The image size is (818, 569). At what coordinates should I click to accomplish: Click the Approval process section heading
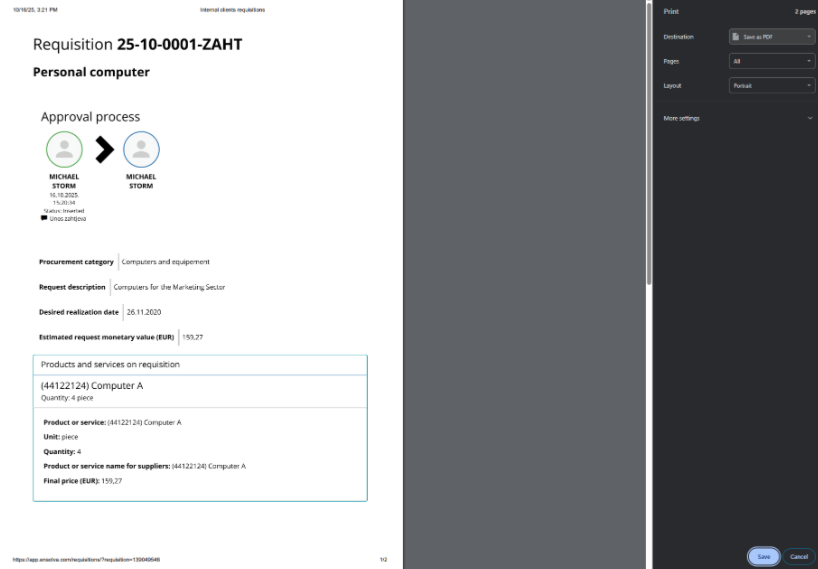(90, 117)
